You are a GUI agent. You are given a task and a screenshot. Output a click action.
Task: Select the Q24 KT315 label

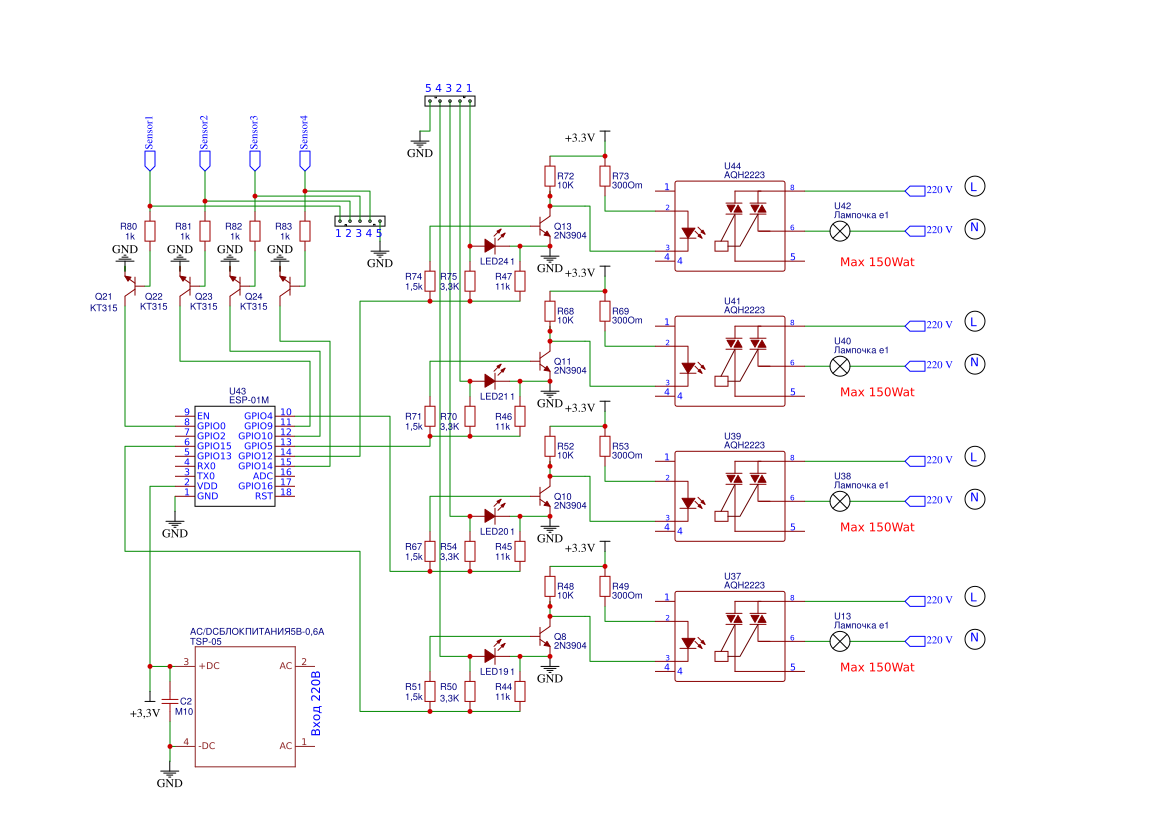coord(253,302)
